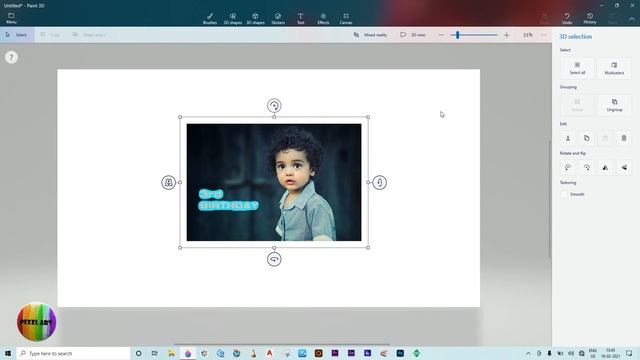Flip selection vertically

624,168
